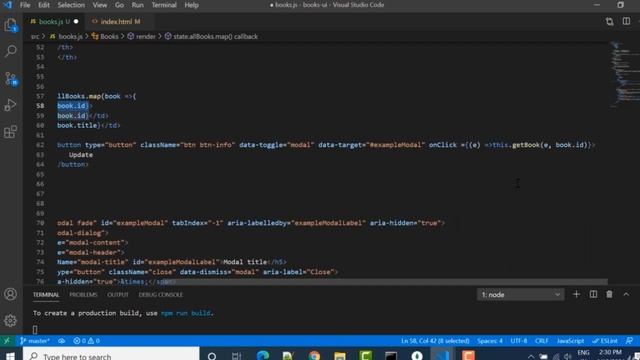This screenshot has height=360, width=640.
Task: Click 'npm run build' text in terminal
Action: [x=186, y=313]
